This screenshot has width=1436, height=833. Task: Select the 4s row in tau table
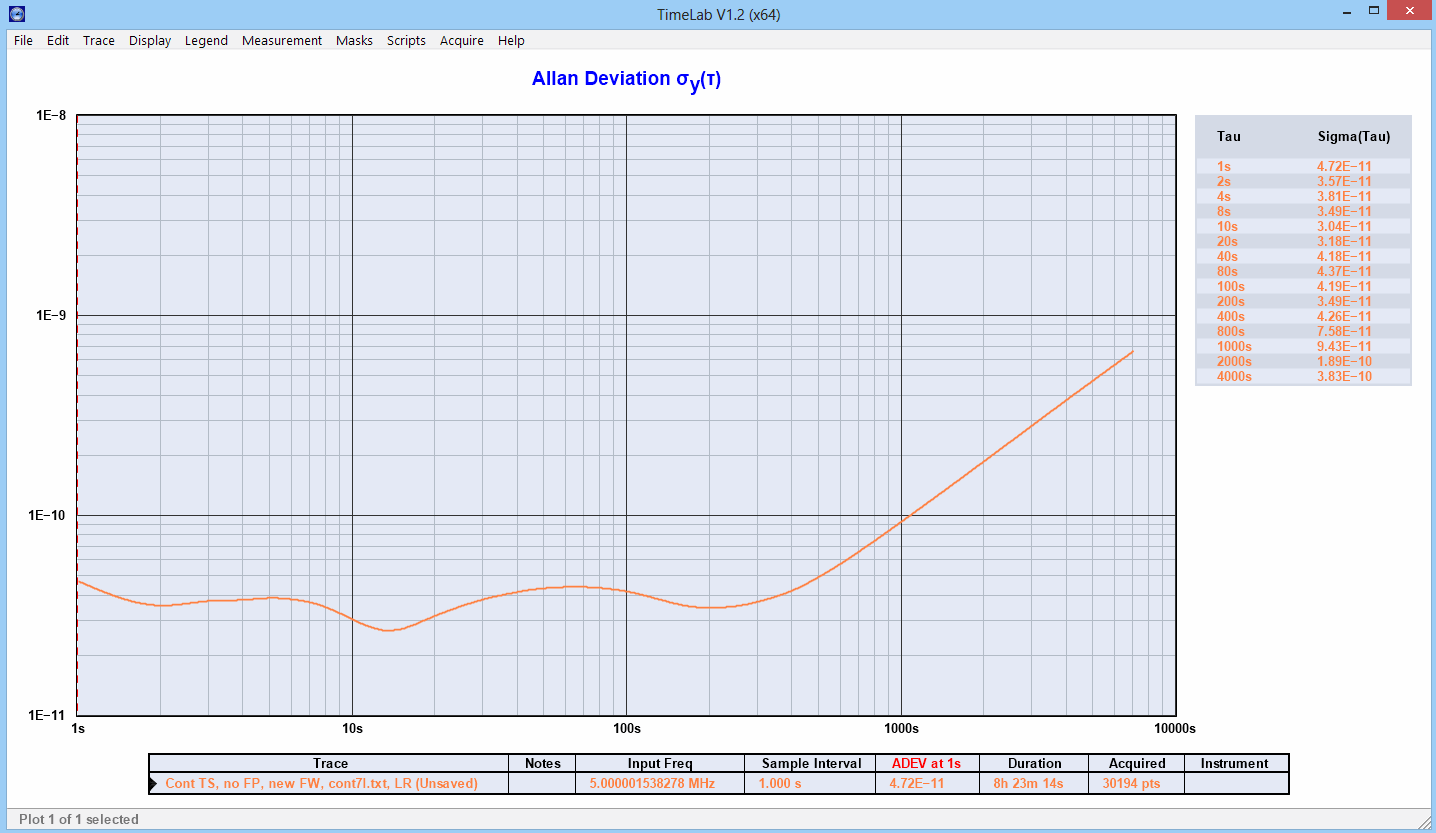1303,196
